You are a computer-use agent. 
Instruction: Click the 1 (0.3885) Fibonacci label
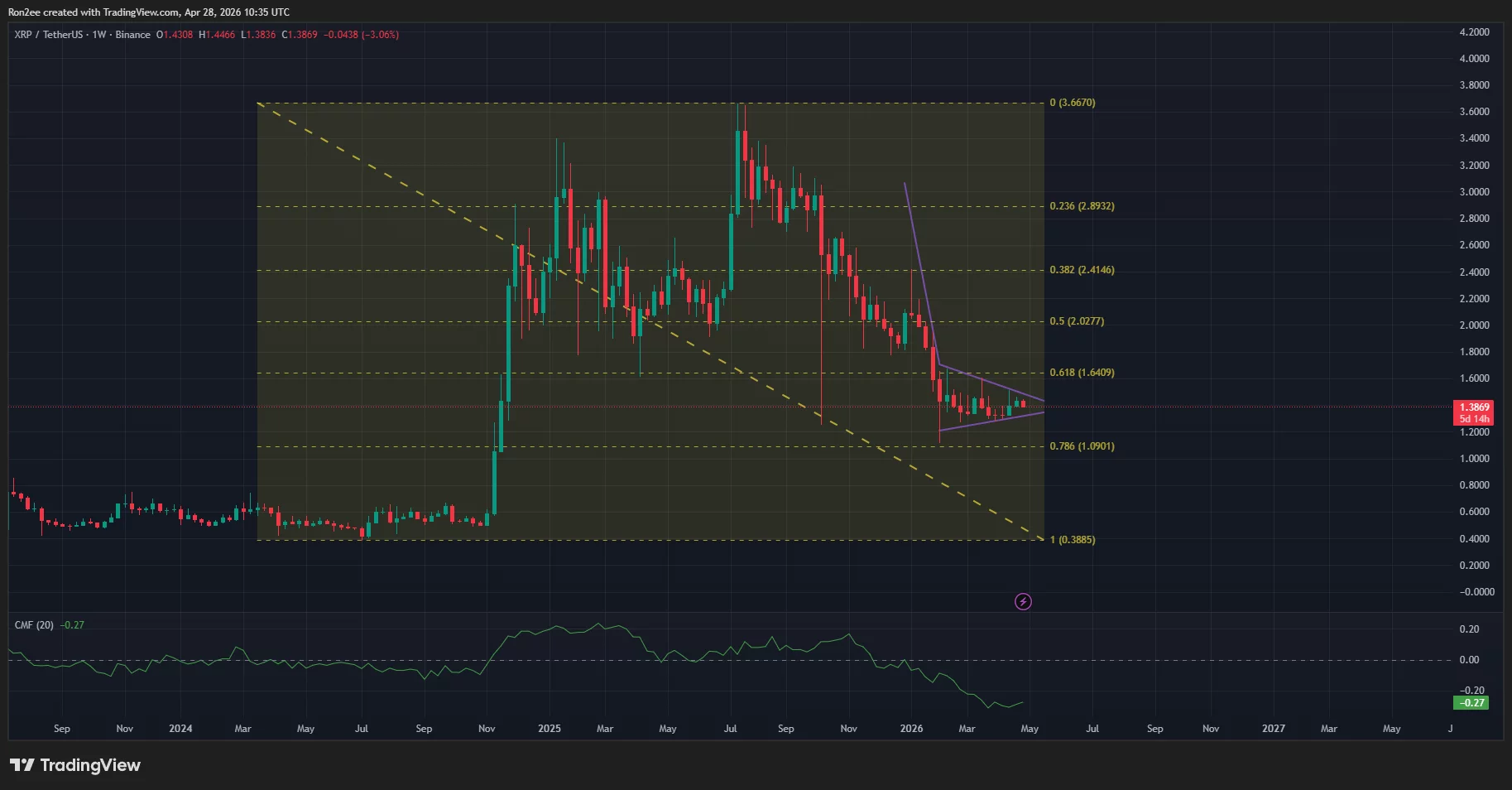click(x=1073, y=539)
